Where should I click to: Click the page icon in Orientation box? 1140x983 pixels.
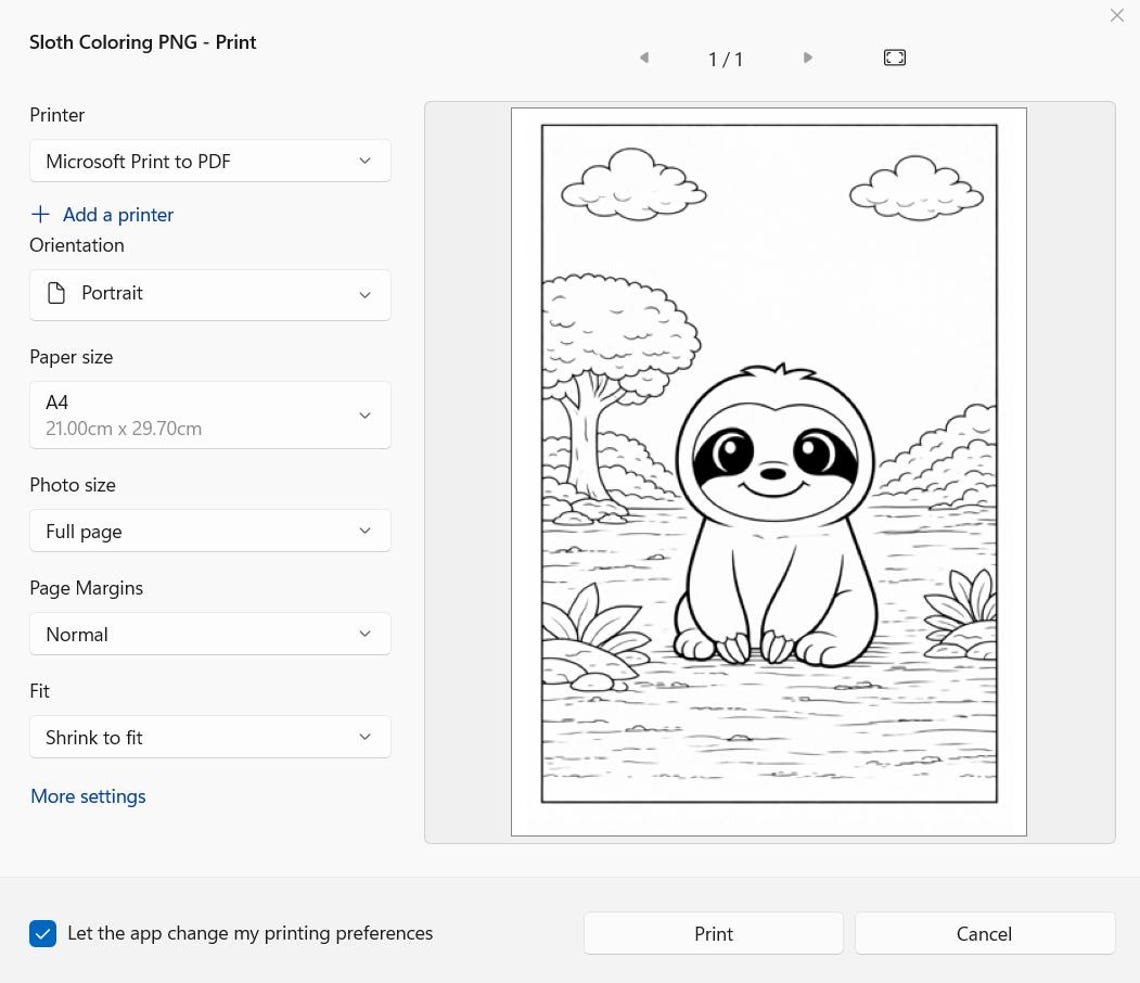click(x=56, y=293)
